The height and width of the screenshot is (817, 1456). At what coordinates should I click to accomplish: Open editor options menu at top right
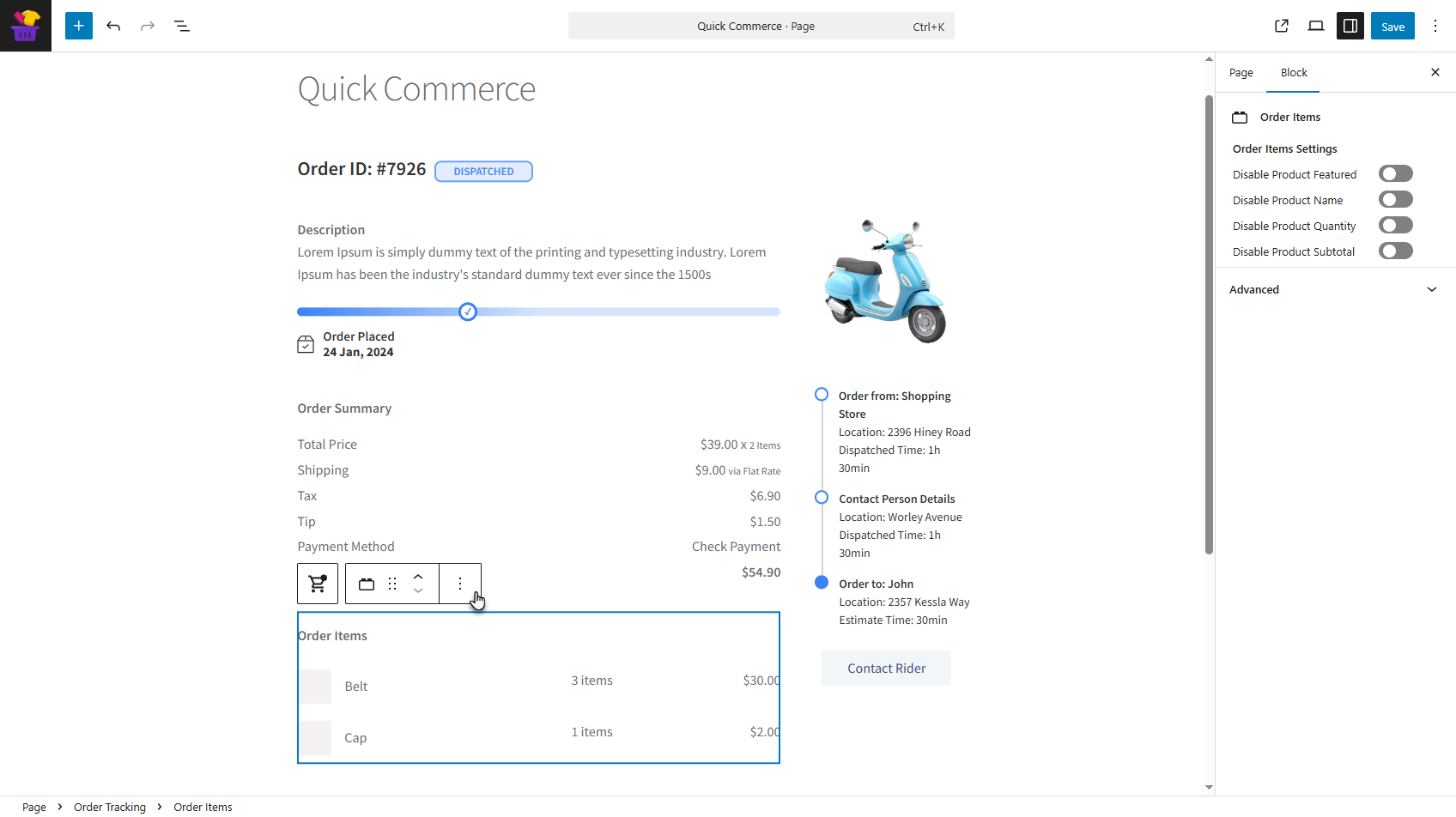click(x=1435, y=26)
